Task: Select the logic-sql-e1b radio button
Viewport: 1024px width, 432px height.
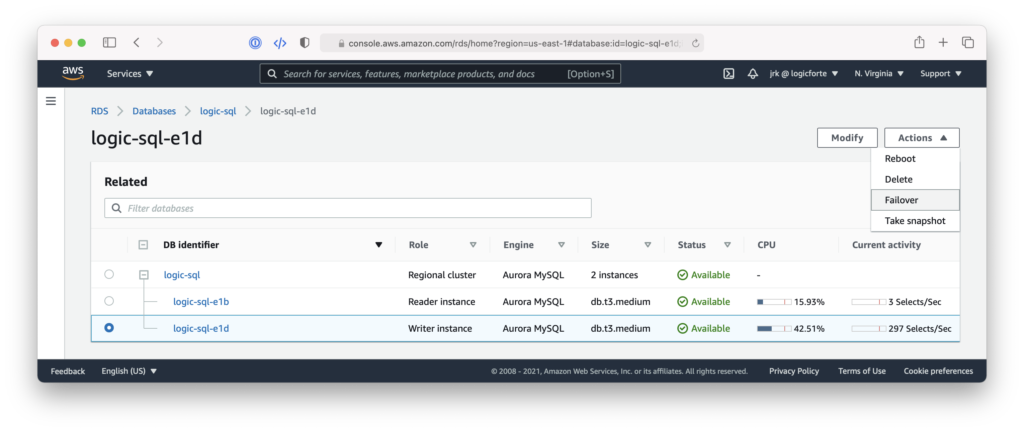Action: click(x=109, y=301)
